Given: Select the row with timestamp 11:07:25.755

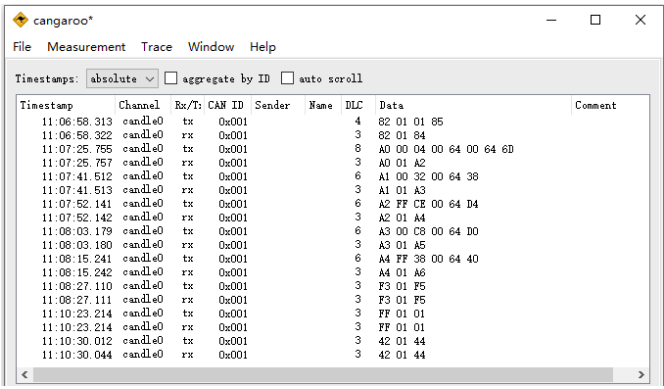Looking at the screenshot, I should [333, 149].
